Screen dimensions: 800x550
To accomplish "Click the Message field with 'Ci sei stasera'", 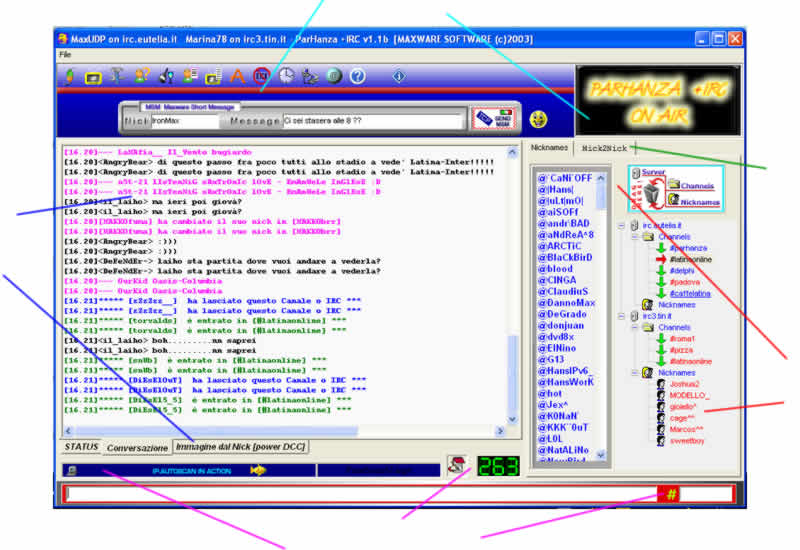I will tap(372, 121).
